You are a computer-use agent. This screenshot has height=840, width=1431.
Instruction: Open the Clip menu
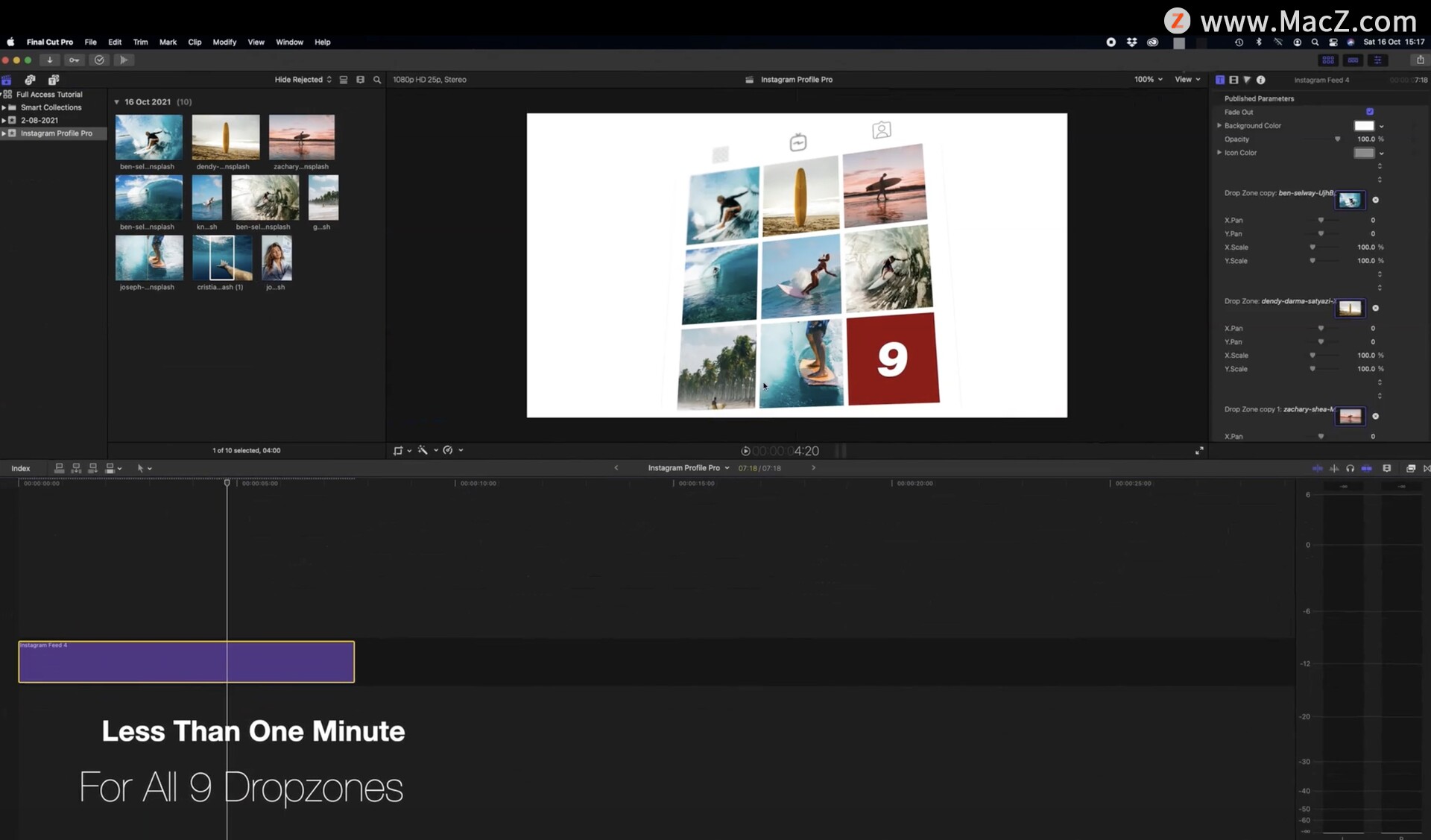tap(195, 42)
